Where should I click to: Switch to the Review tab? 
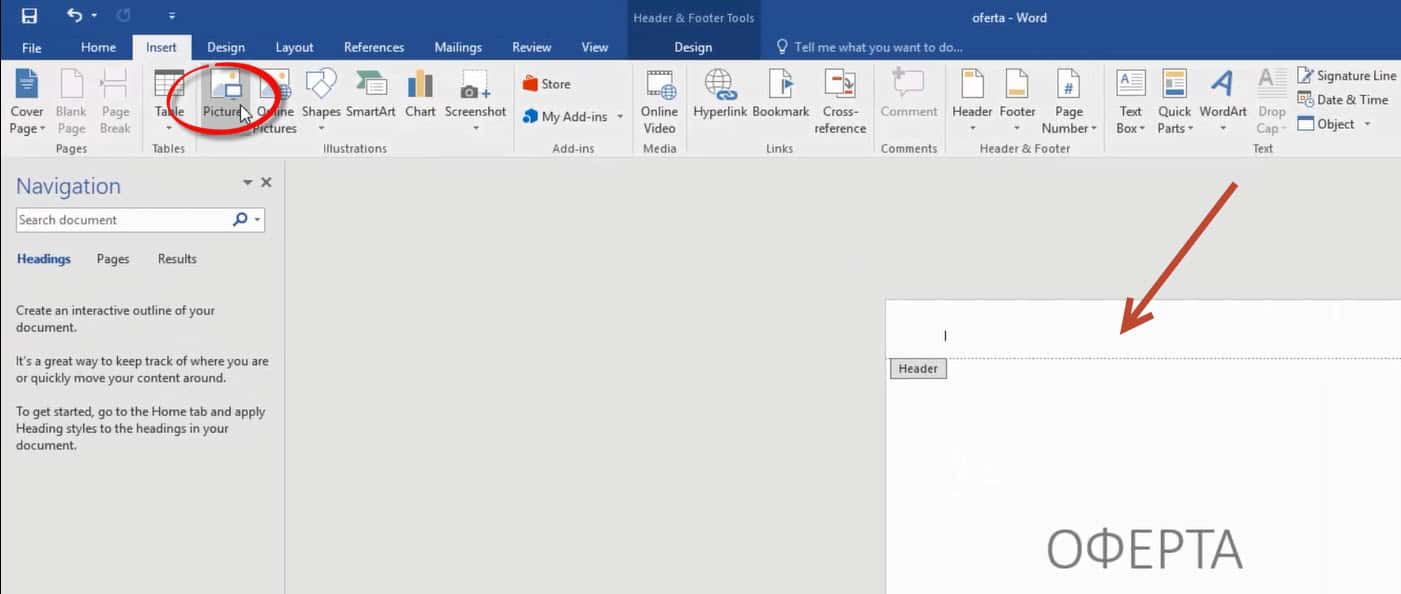(x=531, y=47)
